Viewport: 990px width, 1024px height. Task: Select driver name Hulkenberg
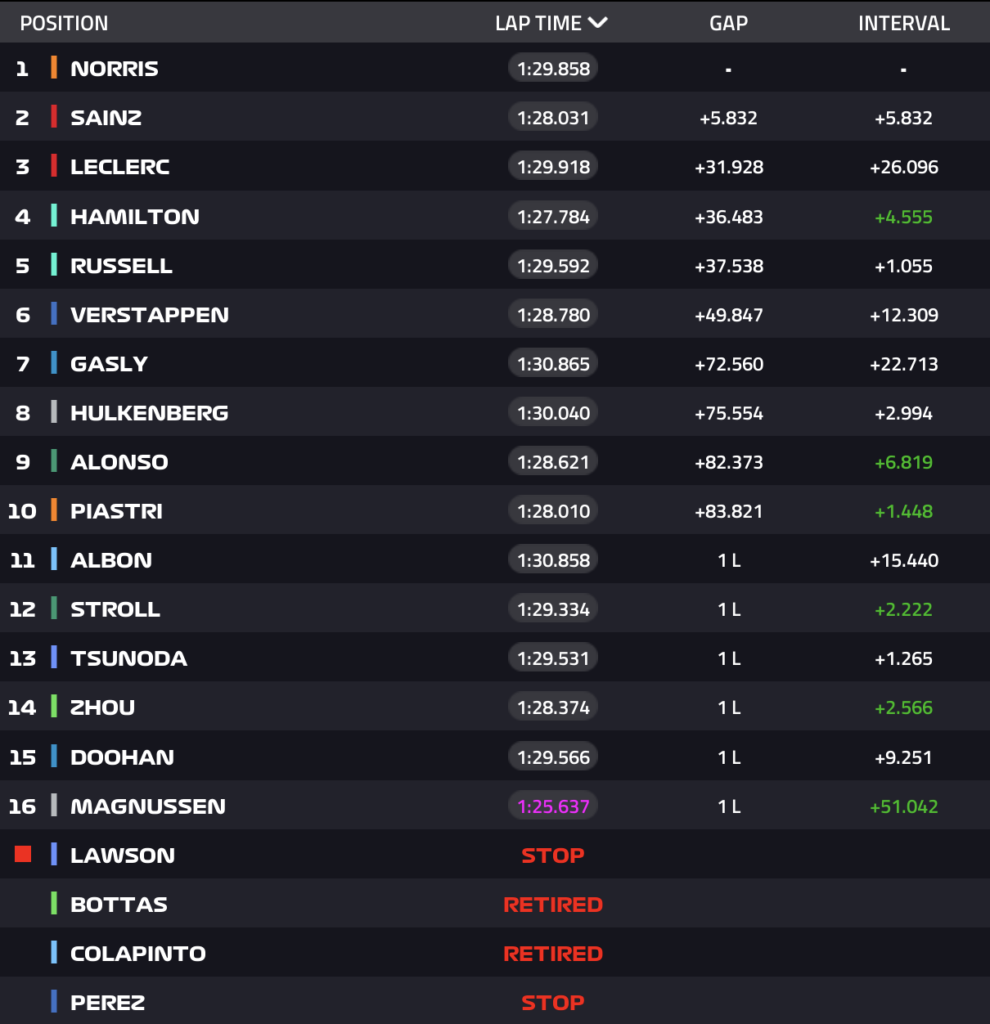pos(149,413)
